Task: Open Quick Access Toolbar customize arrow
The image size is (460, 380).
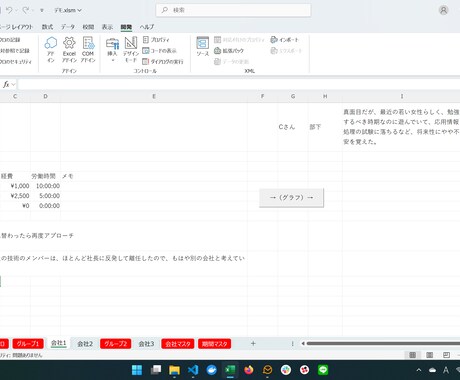Action: click(x=42, y=10)
